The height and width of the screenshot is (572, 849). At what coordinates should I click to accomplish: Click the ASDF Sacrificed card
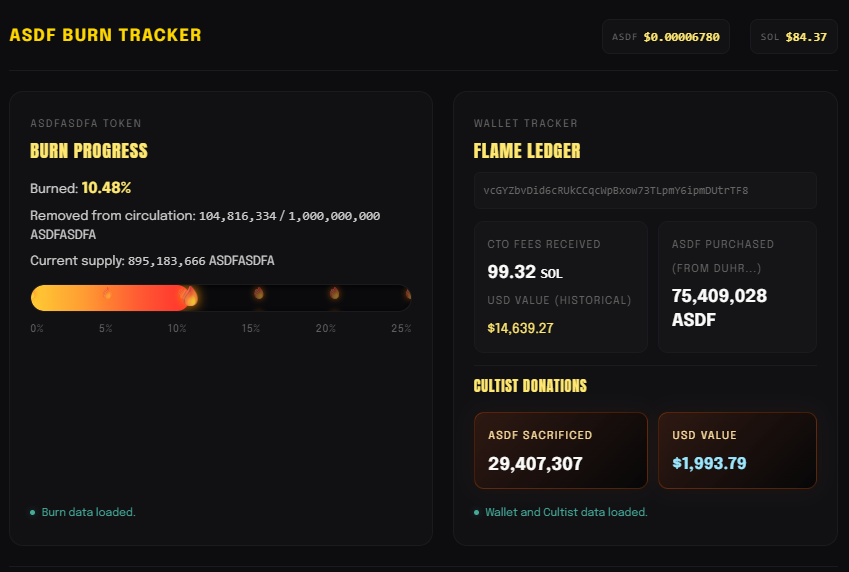pyautogui.click(x=560, y=451)
